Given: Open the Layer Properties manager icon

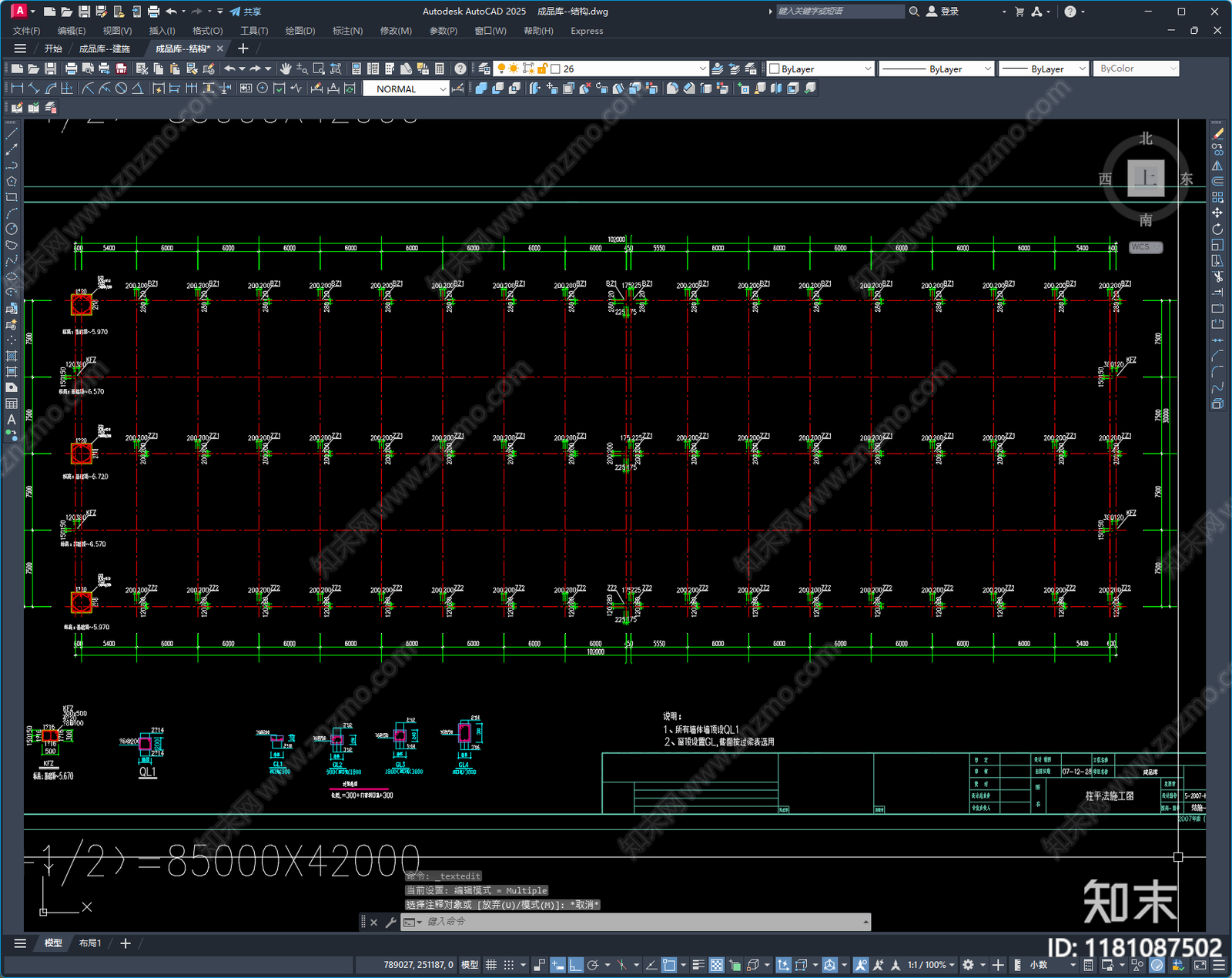Looking at the screenshot, I should pos(484,69).
